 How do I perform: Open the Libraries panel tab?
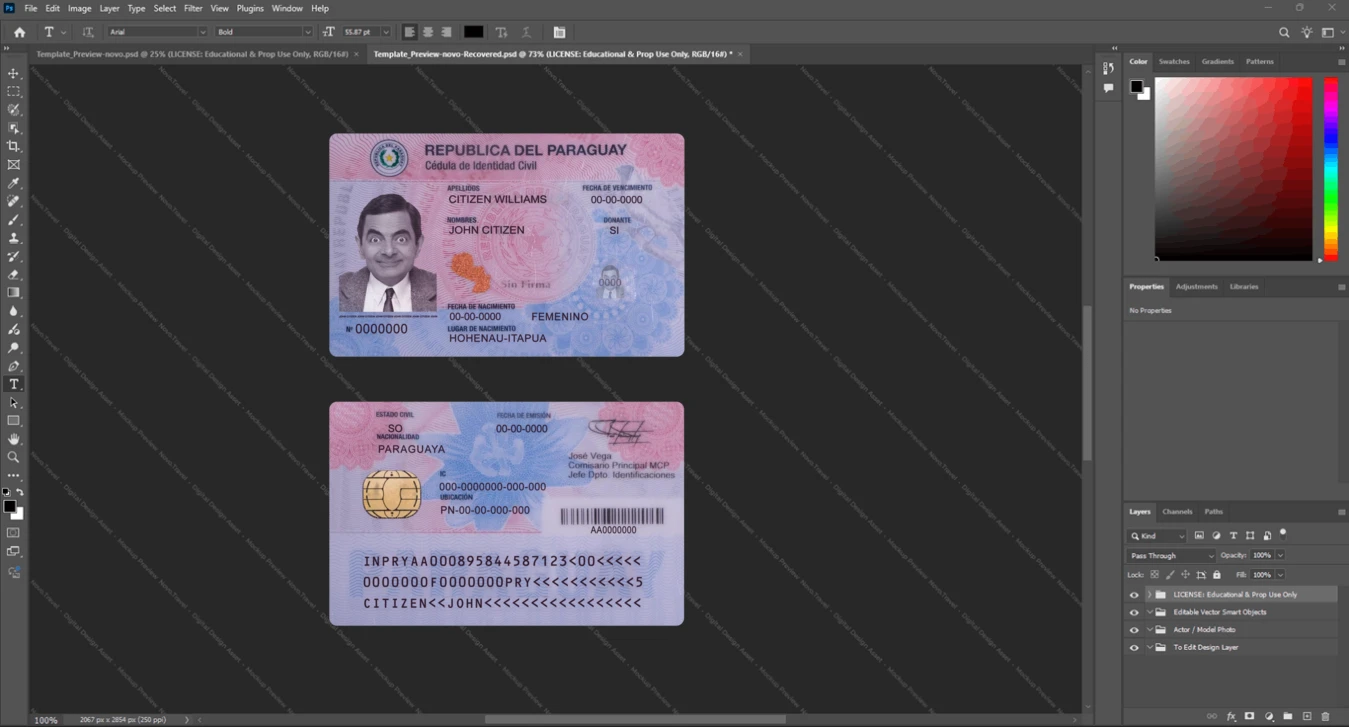click(1244, 286)
